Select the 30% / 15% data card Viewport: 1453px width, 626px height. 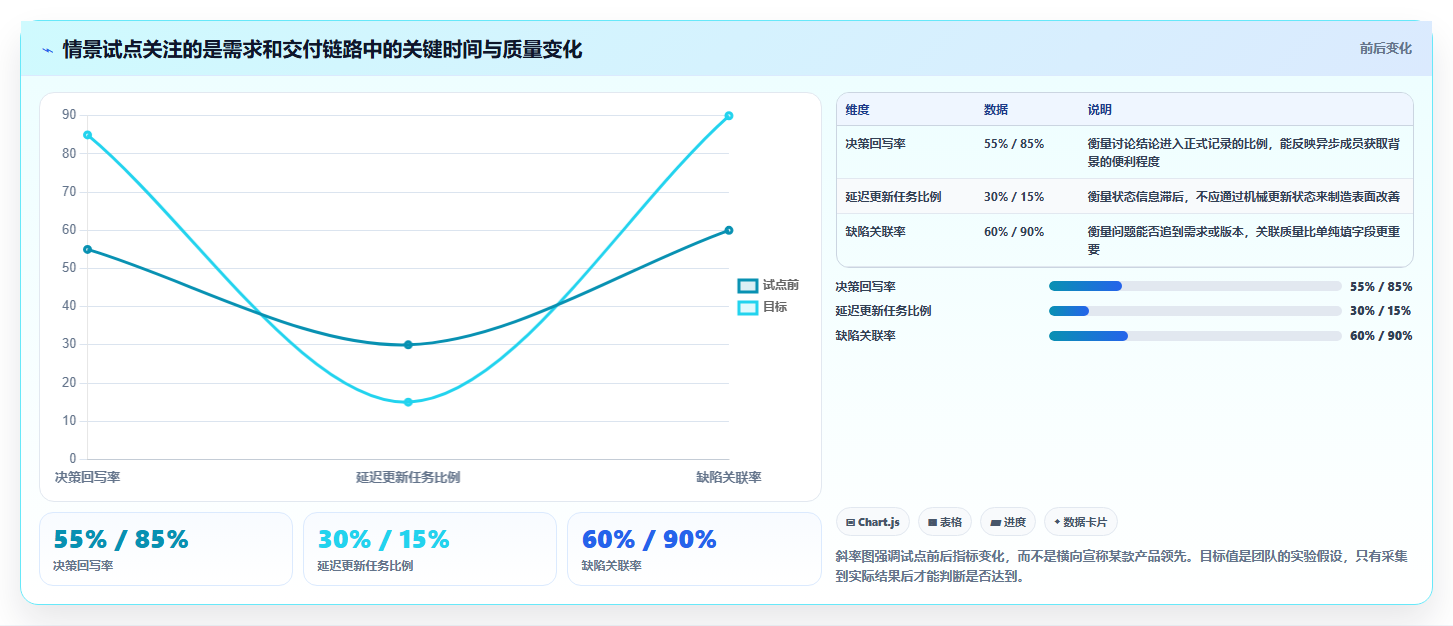click(430, 549)
